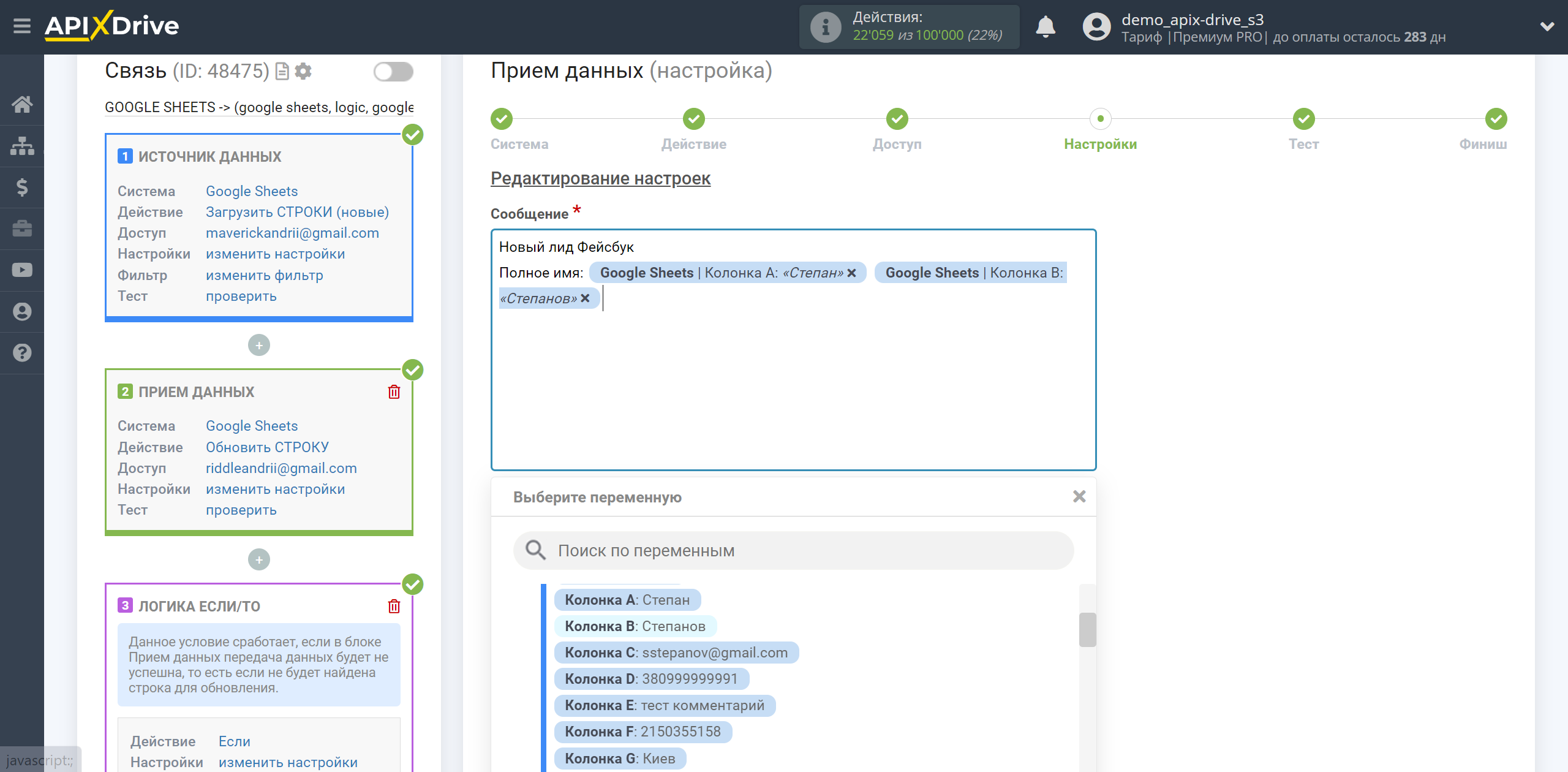The height and width of the screenshot is (772, 1568).
Task: Select variable Колонка D: 380999999991
Action: coord(651,679)
